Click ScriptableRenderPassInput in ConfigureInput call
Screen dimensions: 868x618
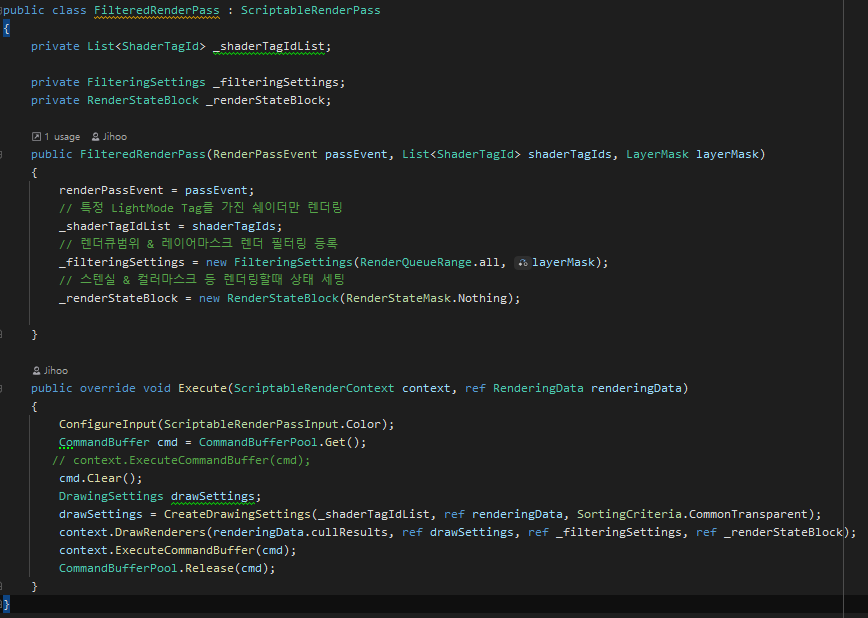click(x=251, y=424)
